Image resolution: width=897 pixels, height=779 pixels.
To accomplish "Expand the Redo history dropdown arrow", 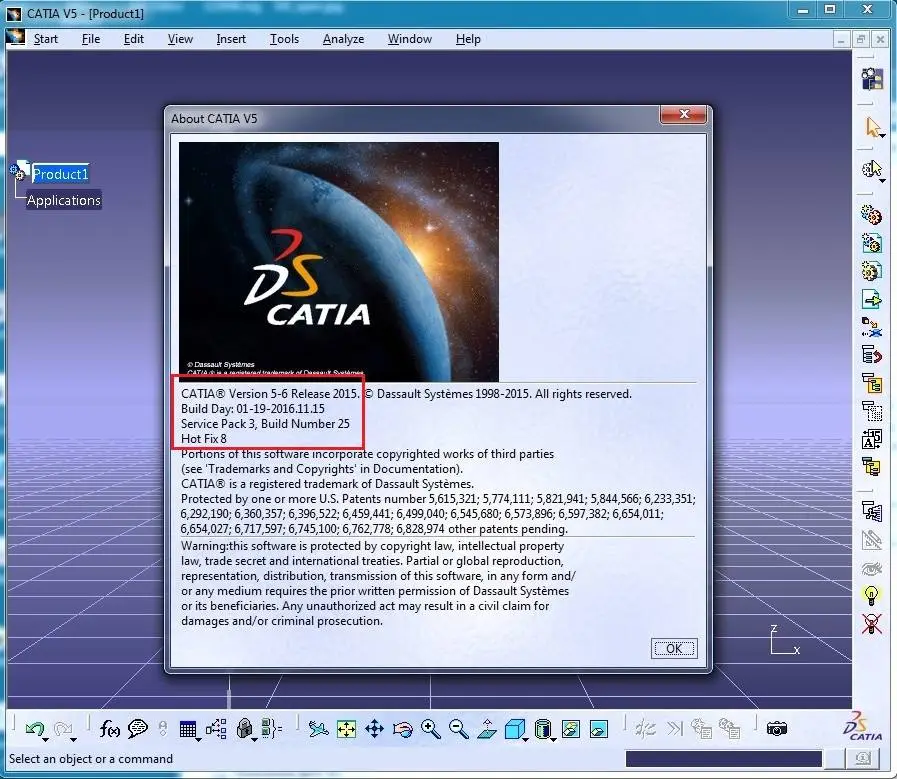I will tap(73, 740).
